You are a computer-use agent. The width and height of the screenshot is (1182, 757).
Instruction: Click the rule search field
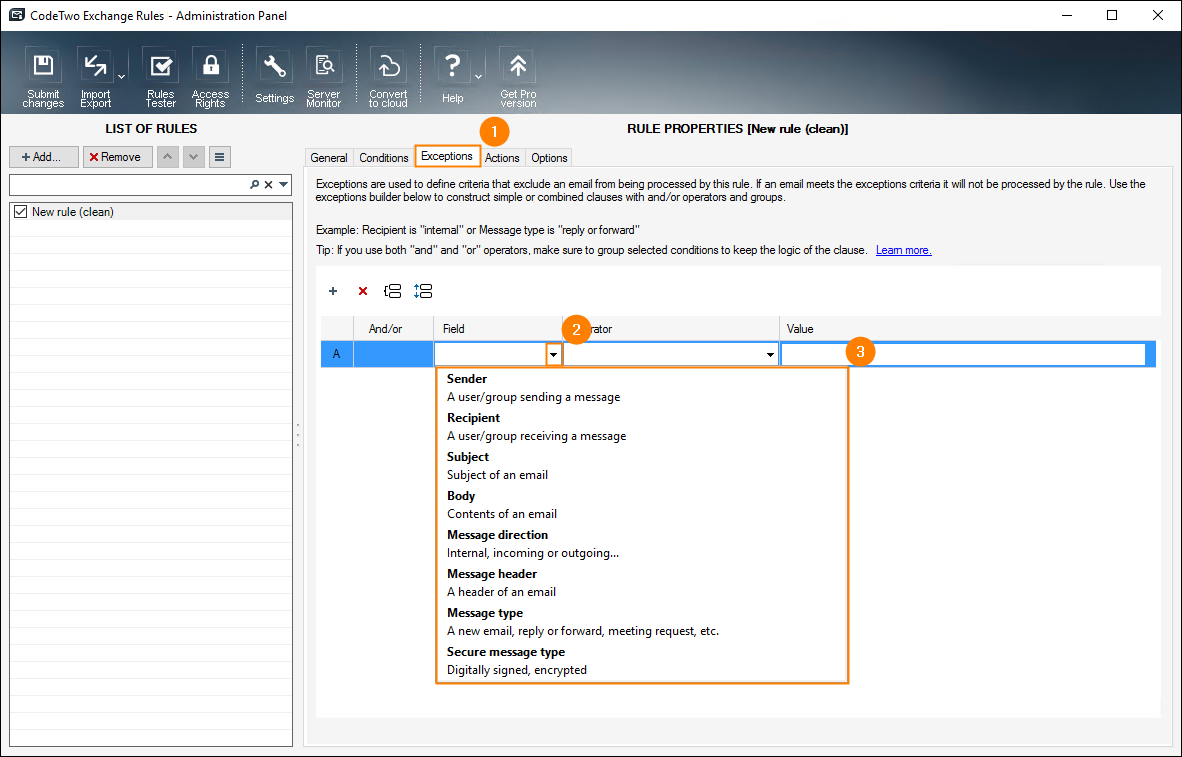pos(128,185)
